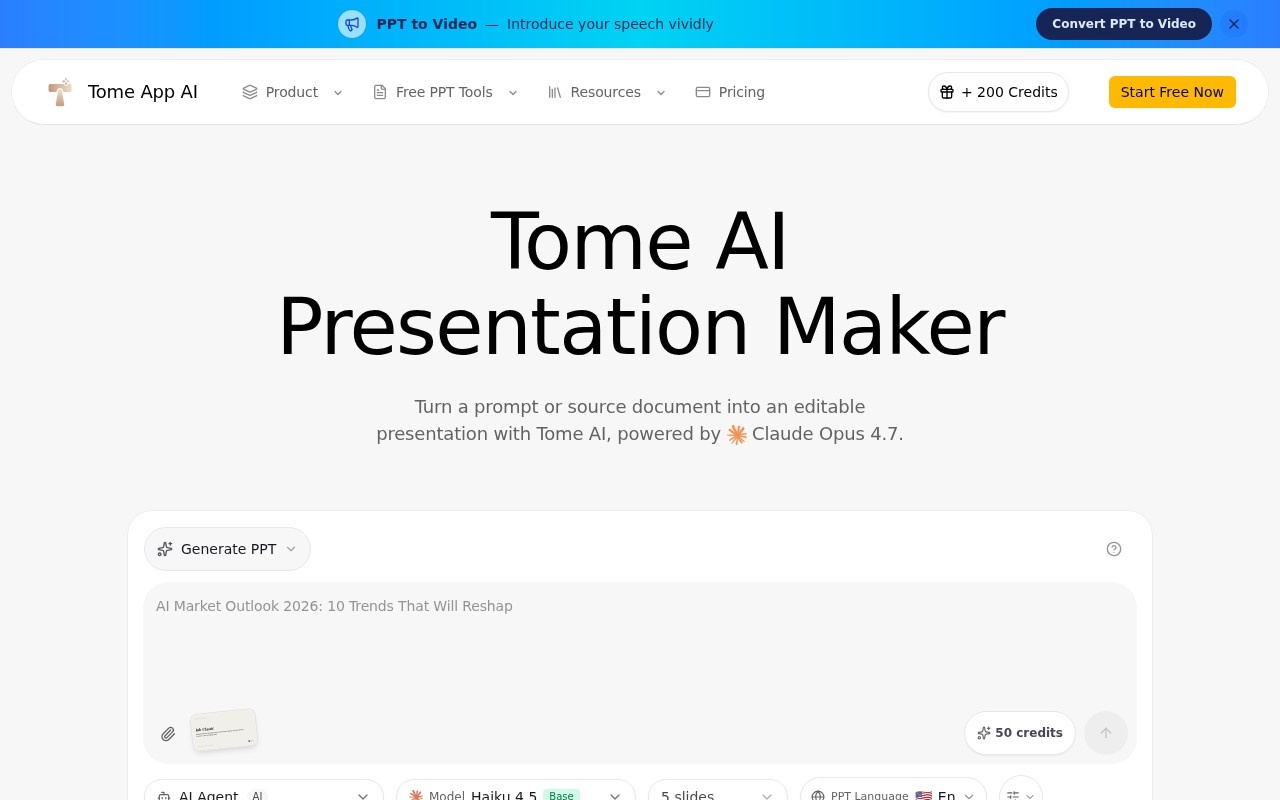This screenshot has width=1280, height=800.
Task: Click the Tome AI Presentation Maker heading
Action: coord(640,284)
